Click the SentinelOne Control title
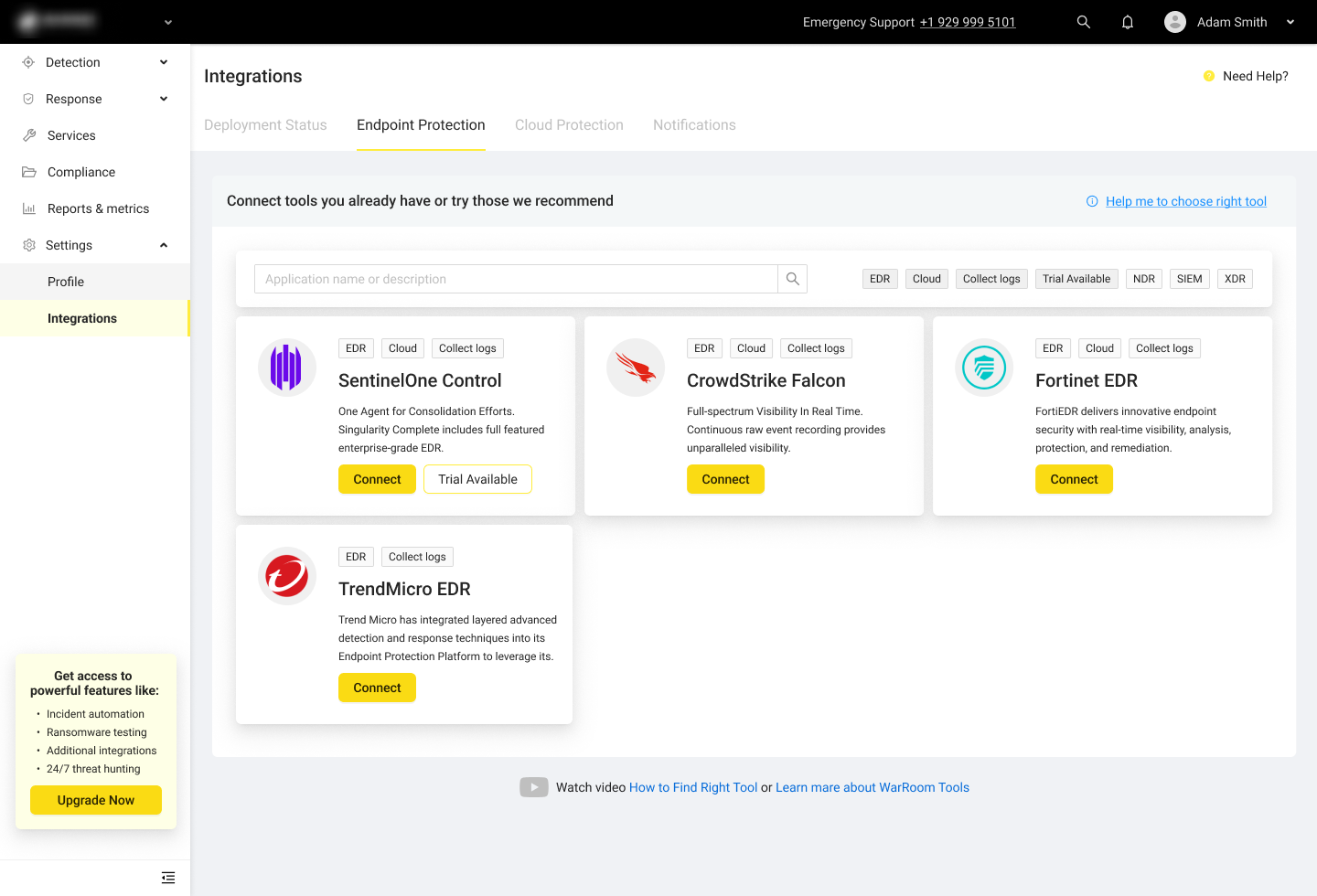1317x896 pixels. pyautogui.click(x=420, y=380)
